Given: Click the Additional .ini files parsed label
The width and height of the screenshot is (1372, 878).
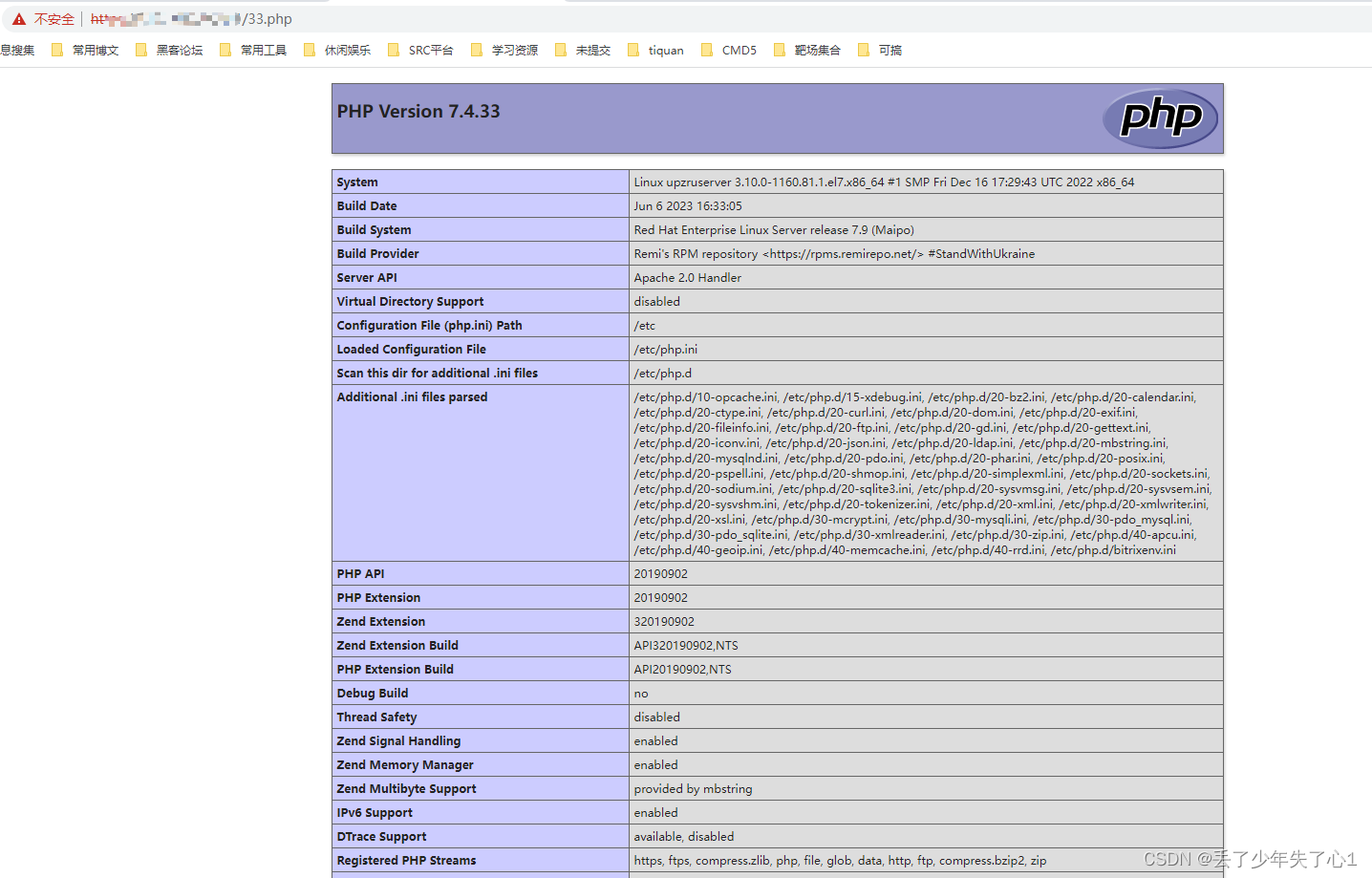Looking at the screenshot, I should [412, 397].
